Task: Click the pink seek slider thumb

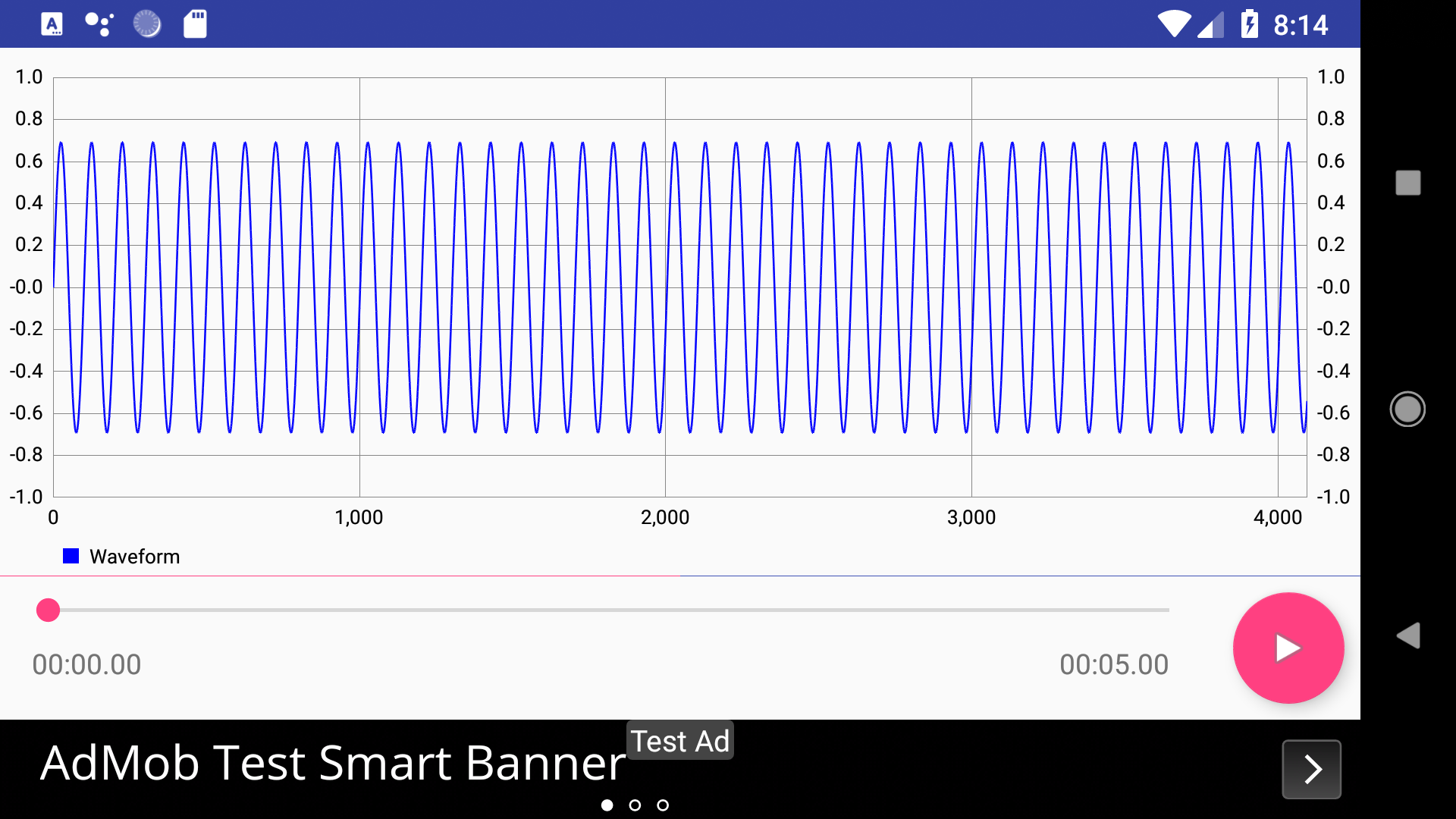Action: pos(48,610)
